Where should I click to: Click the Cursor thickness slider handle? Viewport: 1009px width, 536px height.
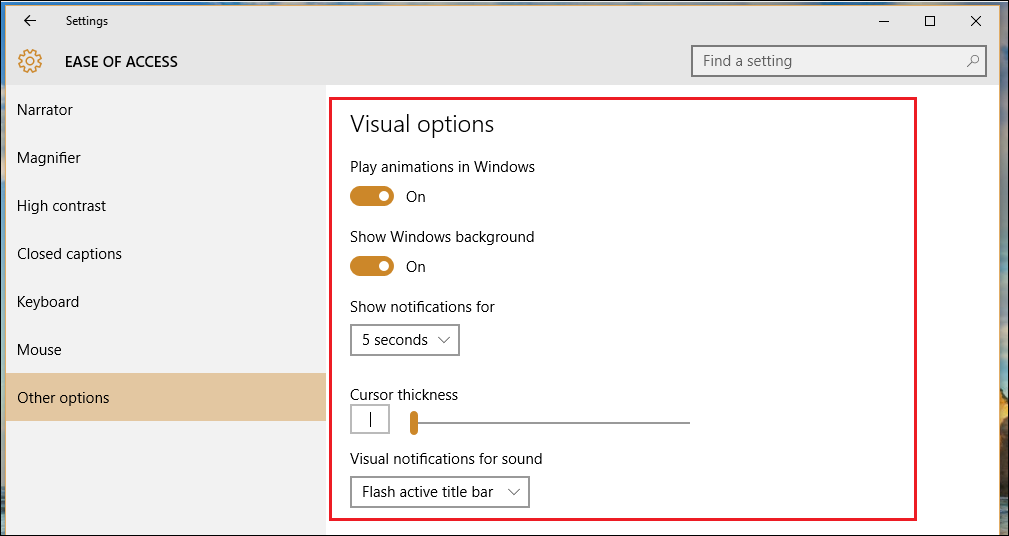tap(413, 424)
